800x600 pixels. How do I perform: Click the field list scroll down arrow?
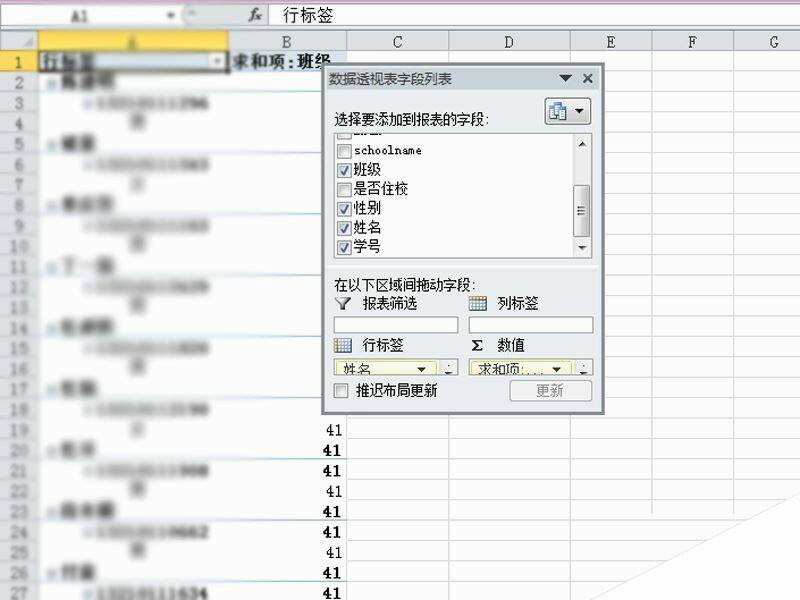(x=582, y=248)
